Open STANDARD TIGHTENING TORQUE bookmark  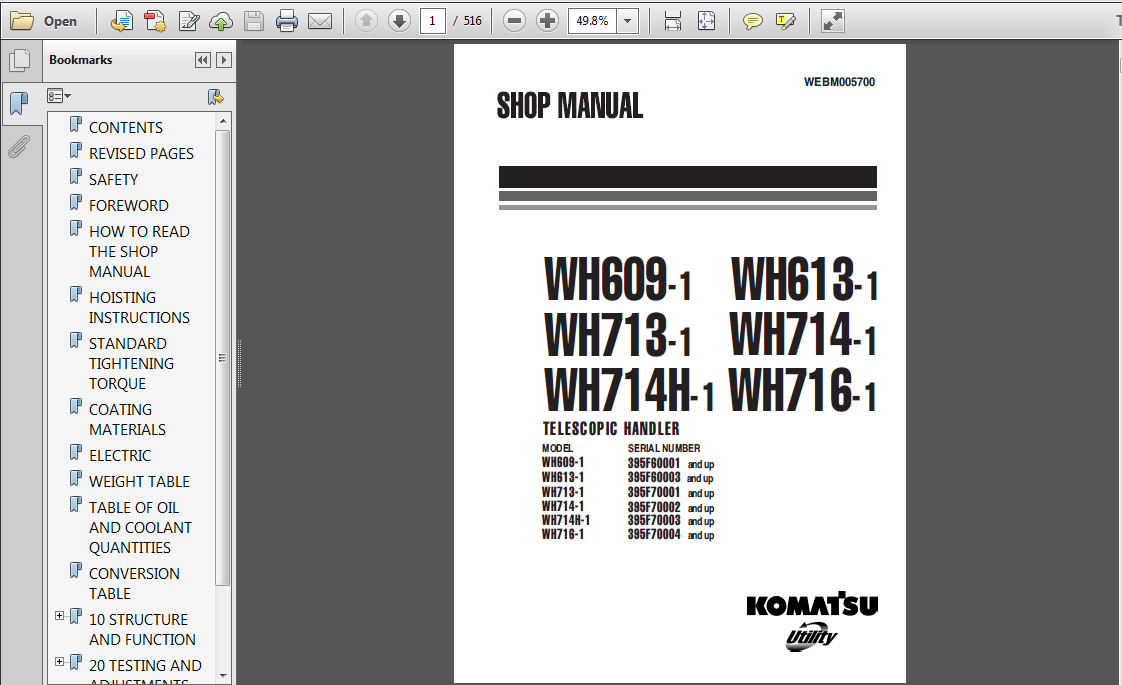pyautogui.click(x=131, y=364)
